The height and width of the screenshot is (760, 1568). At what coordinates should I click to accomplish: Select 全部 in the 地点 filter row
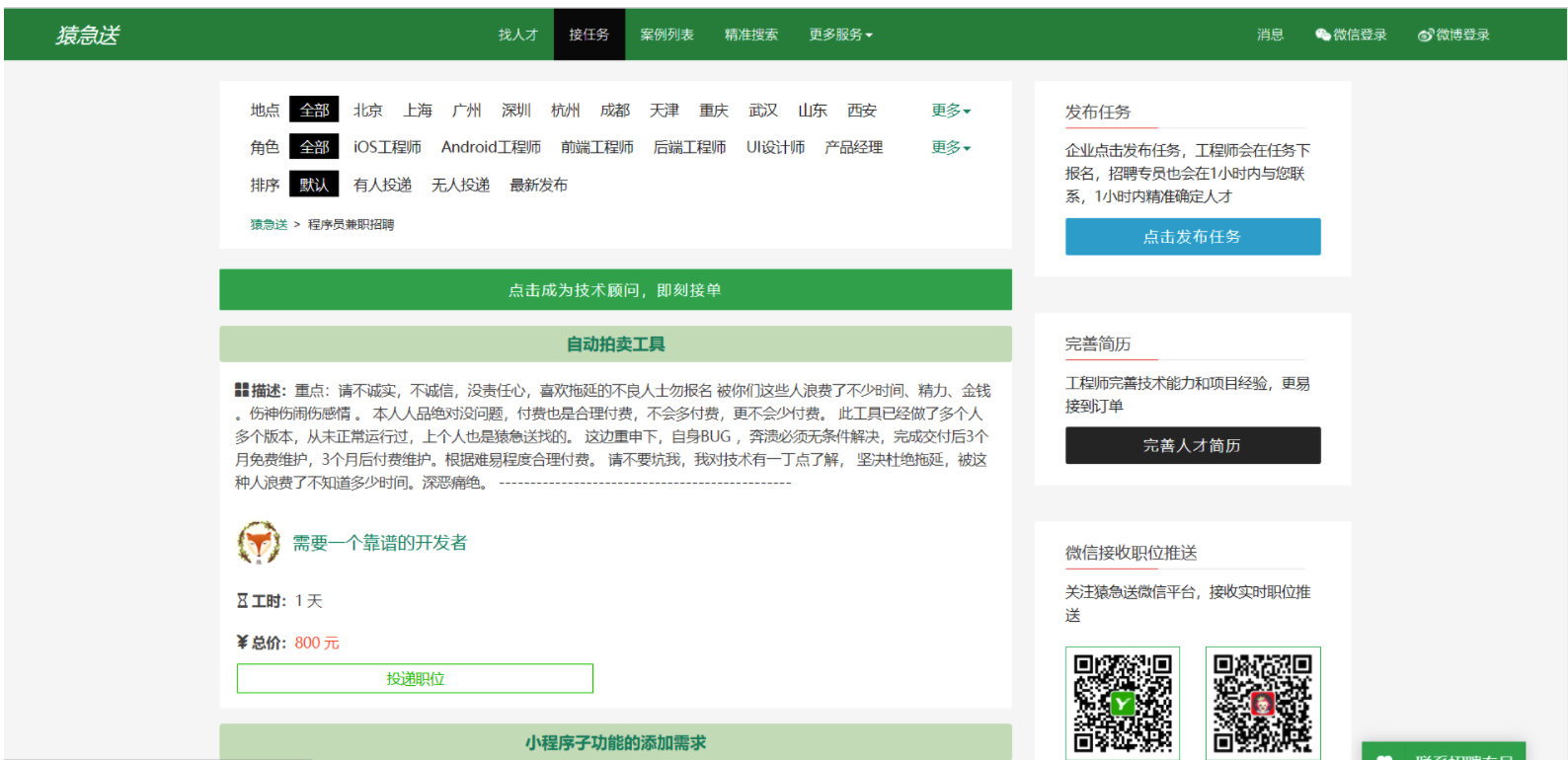[314, 110]
